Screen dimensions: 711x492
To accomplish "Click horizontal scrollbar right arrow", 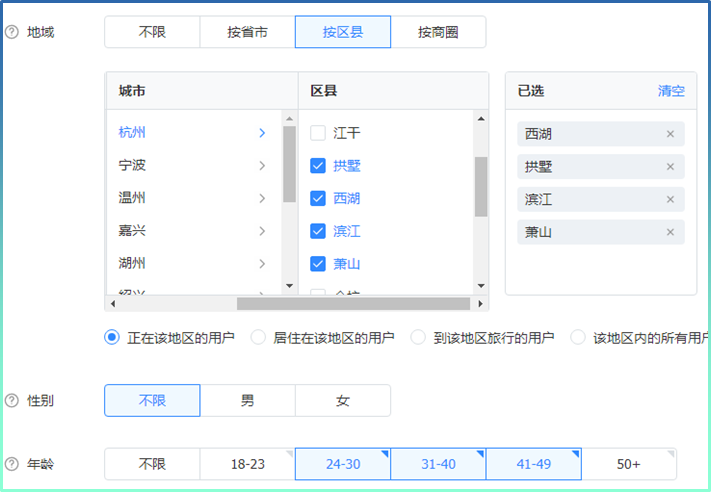I will point(481,303).
